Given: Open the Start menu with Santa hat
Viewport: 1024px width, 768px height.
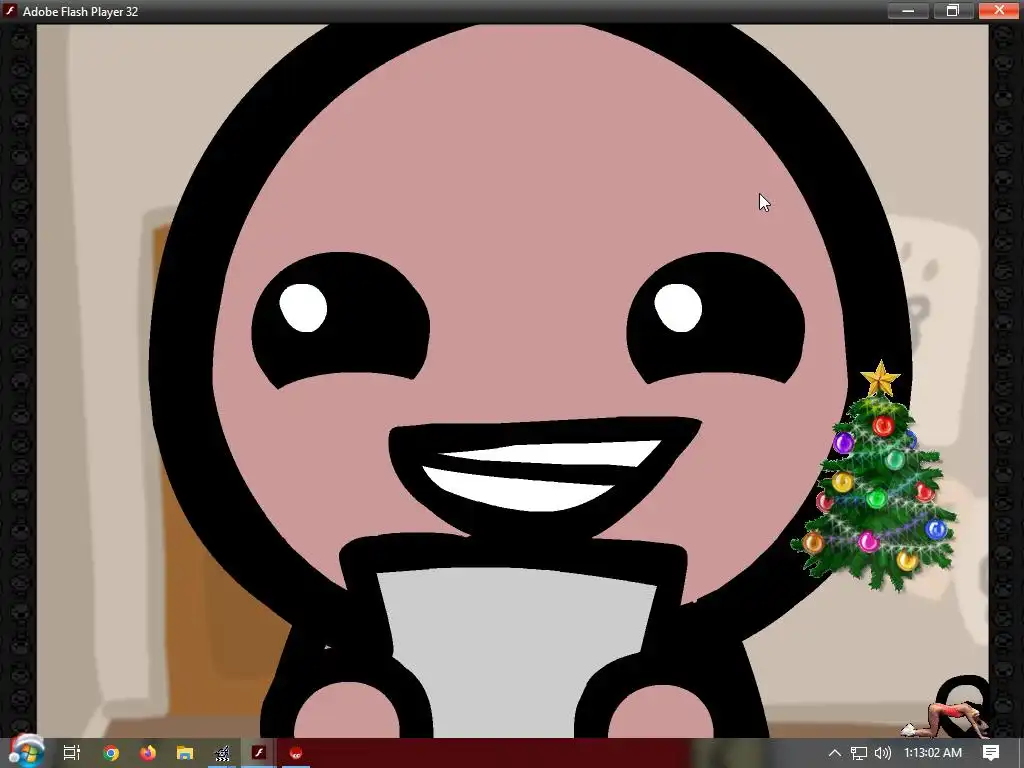Looking at the screenshot, I should [x=26, y=752].
